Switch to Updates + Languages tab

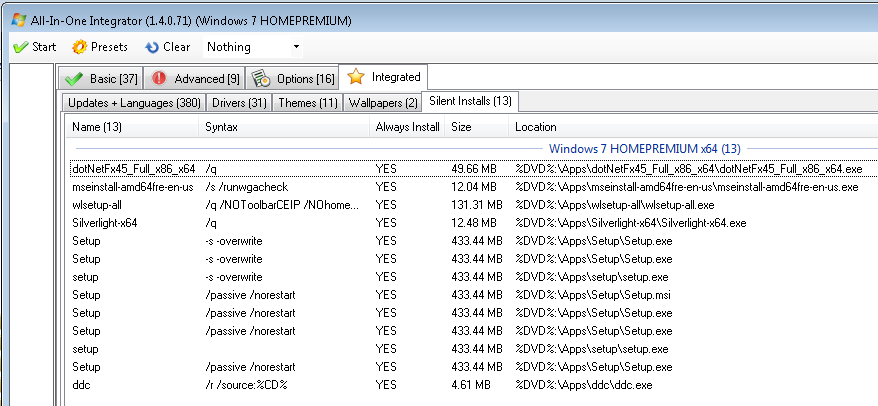pyautogui.click(x=134, y=102)
